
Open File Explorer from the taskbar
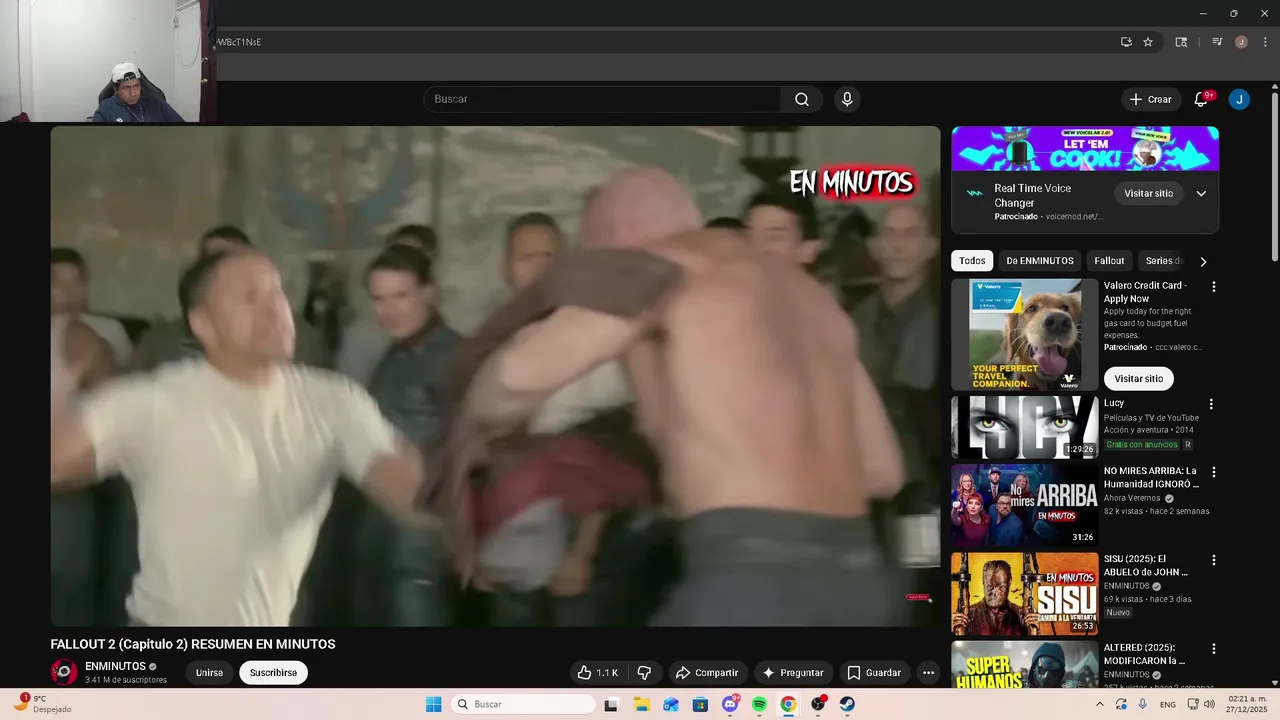[641, 704]
